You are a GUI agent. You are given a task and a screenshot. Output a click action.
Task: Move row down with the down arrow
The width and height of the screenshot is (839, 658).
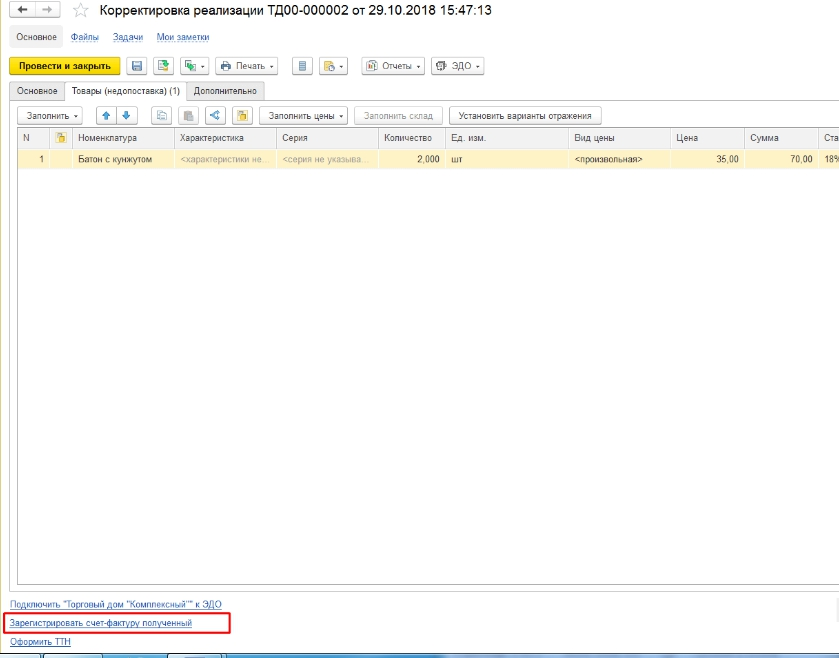pos(125,116)
